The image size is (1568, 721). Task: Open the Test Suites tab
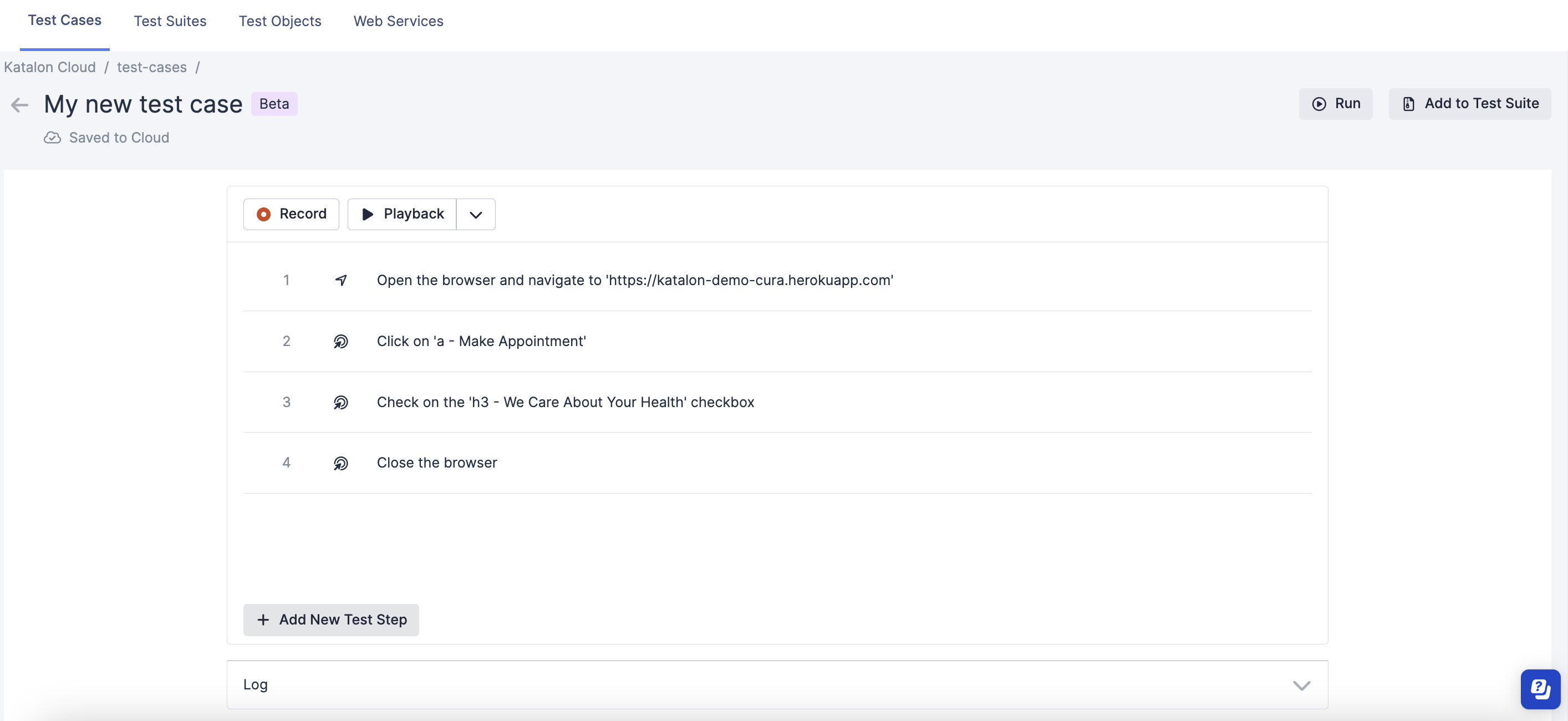170,21
